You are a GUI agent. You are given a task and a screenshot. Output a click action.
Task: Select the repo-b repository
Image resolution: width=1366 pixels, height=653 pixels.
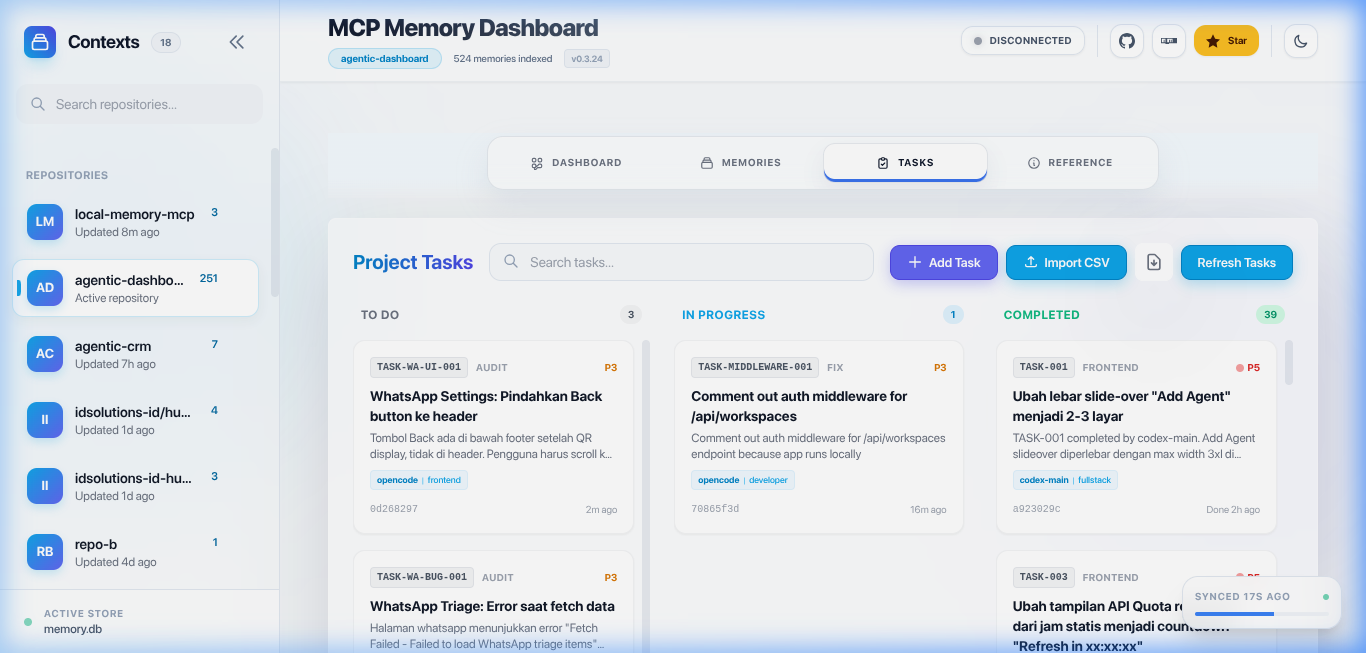click(137, 552)
